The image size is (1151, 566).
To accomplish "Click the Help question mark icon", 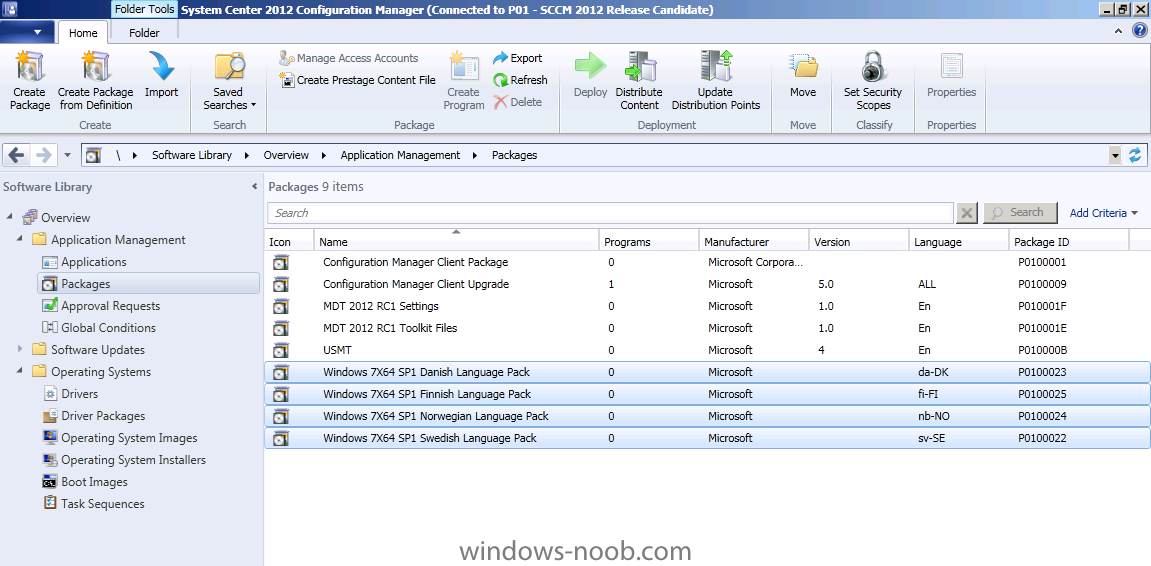I will pos(1139,31).
